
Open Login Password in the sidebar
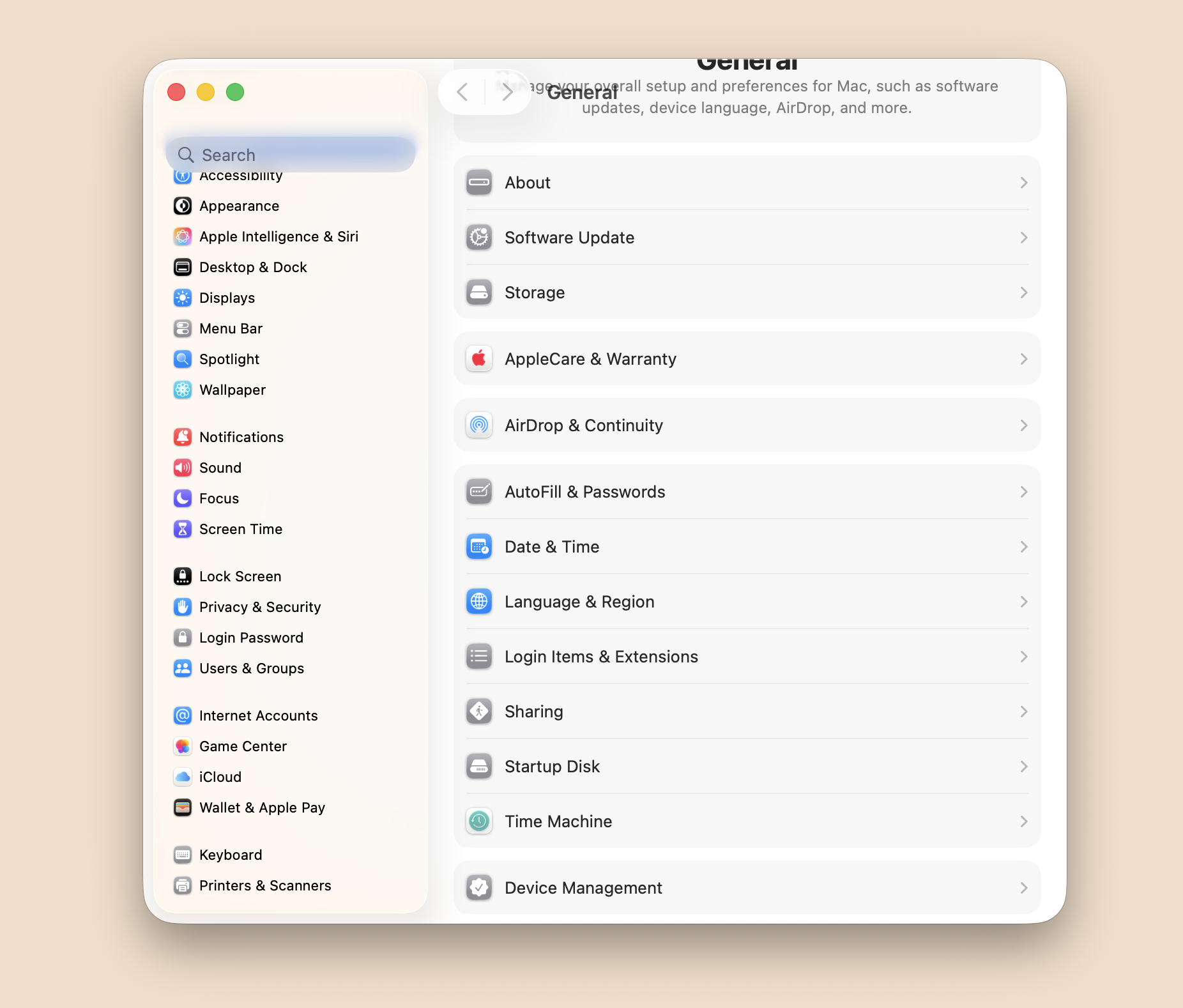coord(291,638)
